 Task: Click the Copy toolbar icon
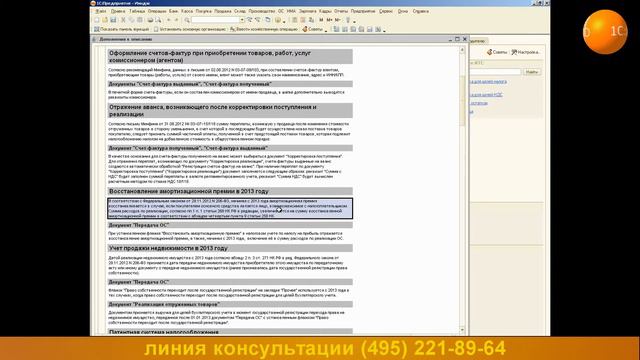coord(131,20)
